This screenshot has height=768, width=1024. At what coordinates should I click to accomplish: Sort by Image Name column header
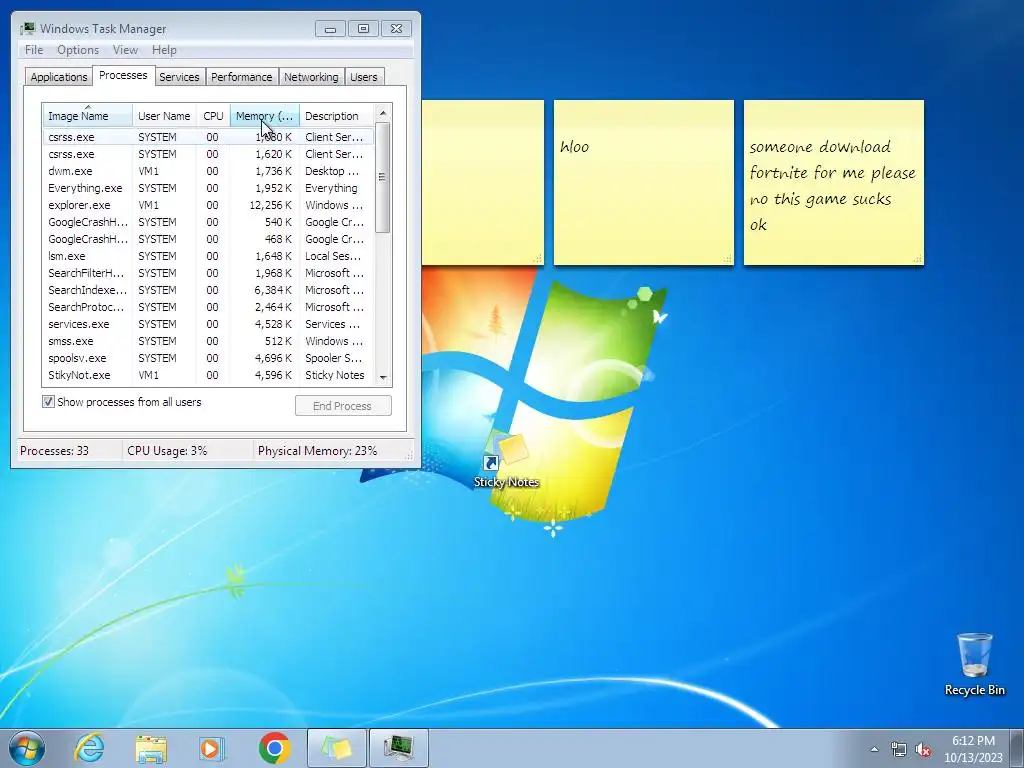click(x=88, y=116)
